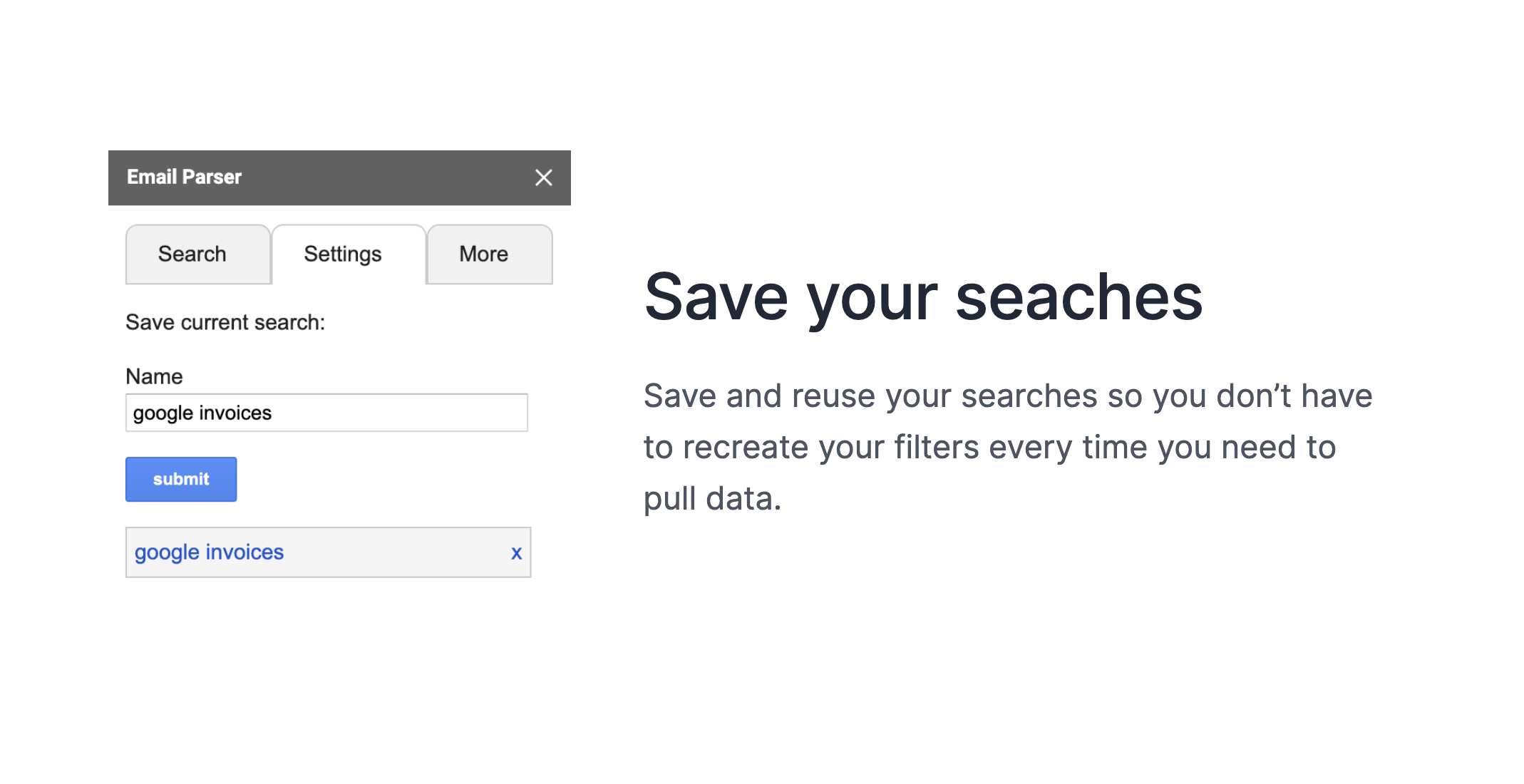The height and width of the screenshot is (784, 1524).
Task: Click the pull data text line
Action: pyautogui.click(x=712, y=499)
